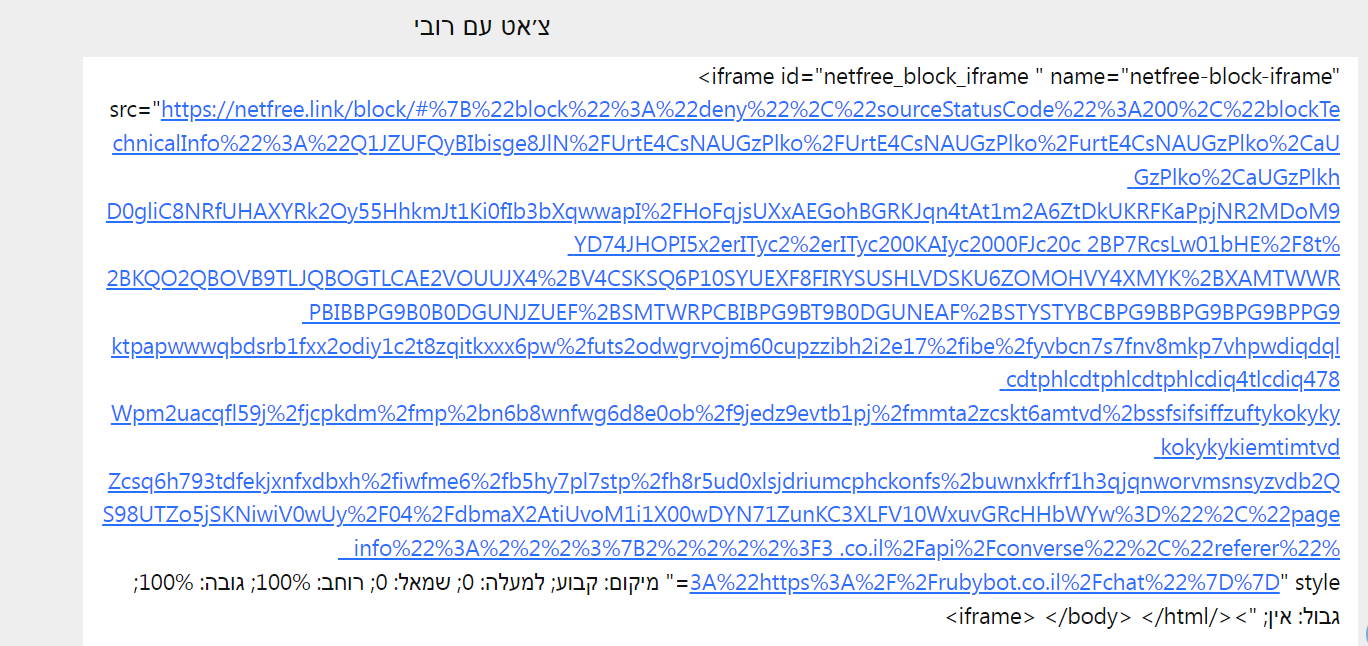
Task: Open the rubybot.co.il%2Fchat link segment
Action: [x=985, y=583]
